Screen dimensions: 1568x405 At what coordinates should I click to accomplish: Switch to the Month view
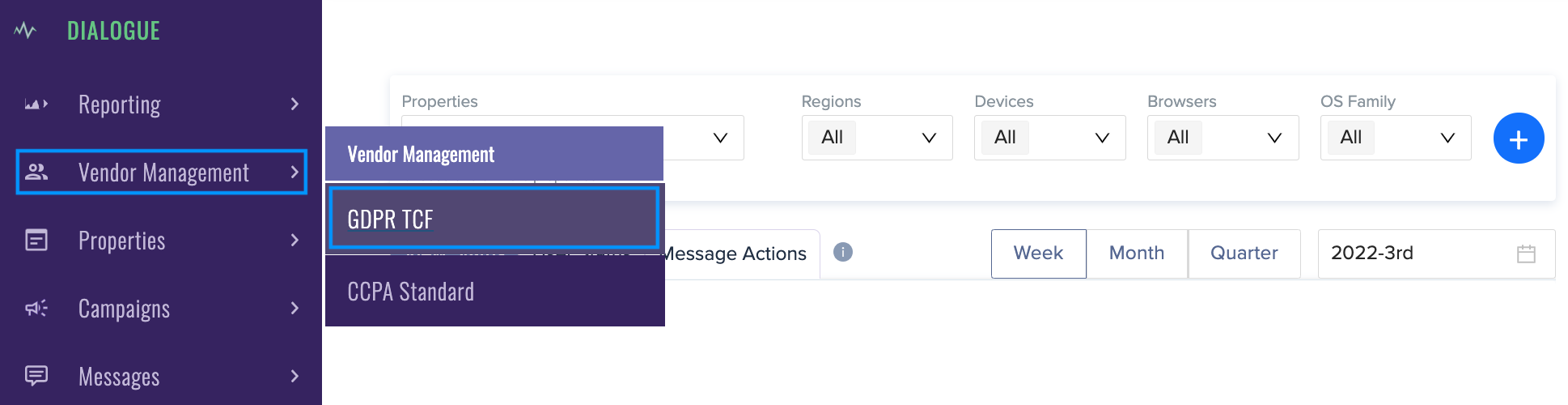point(1136,254)
